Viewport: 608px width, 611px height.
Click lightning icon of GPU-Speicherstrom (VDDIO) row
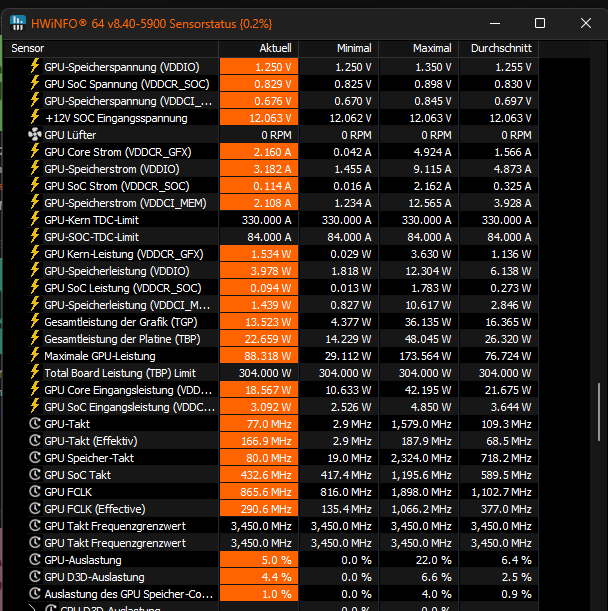click(x=35, y=168)
